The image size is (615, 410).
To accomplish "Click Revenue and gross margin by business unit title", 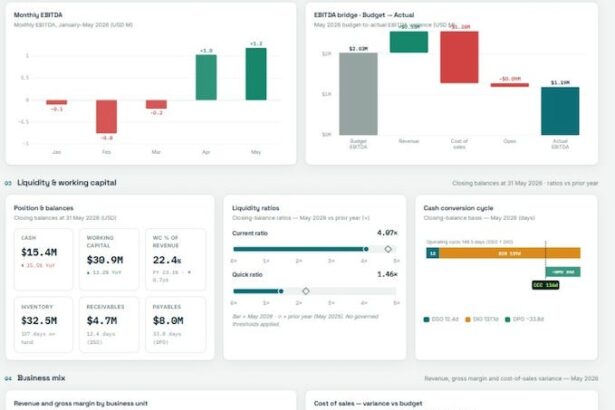I will [81, 403].
